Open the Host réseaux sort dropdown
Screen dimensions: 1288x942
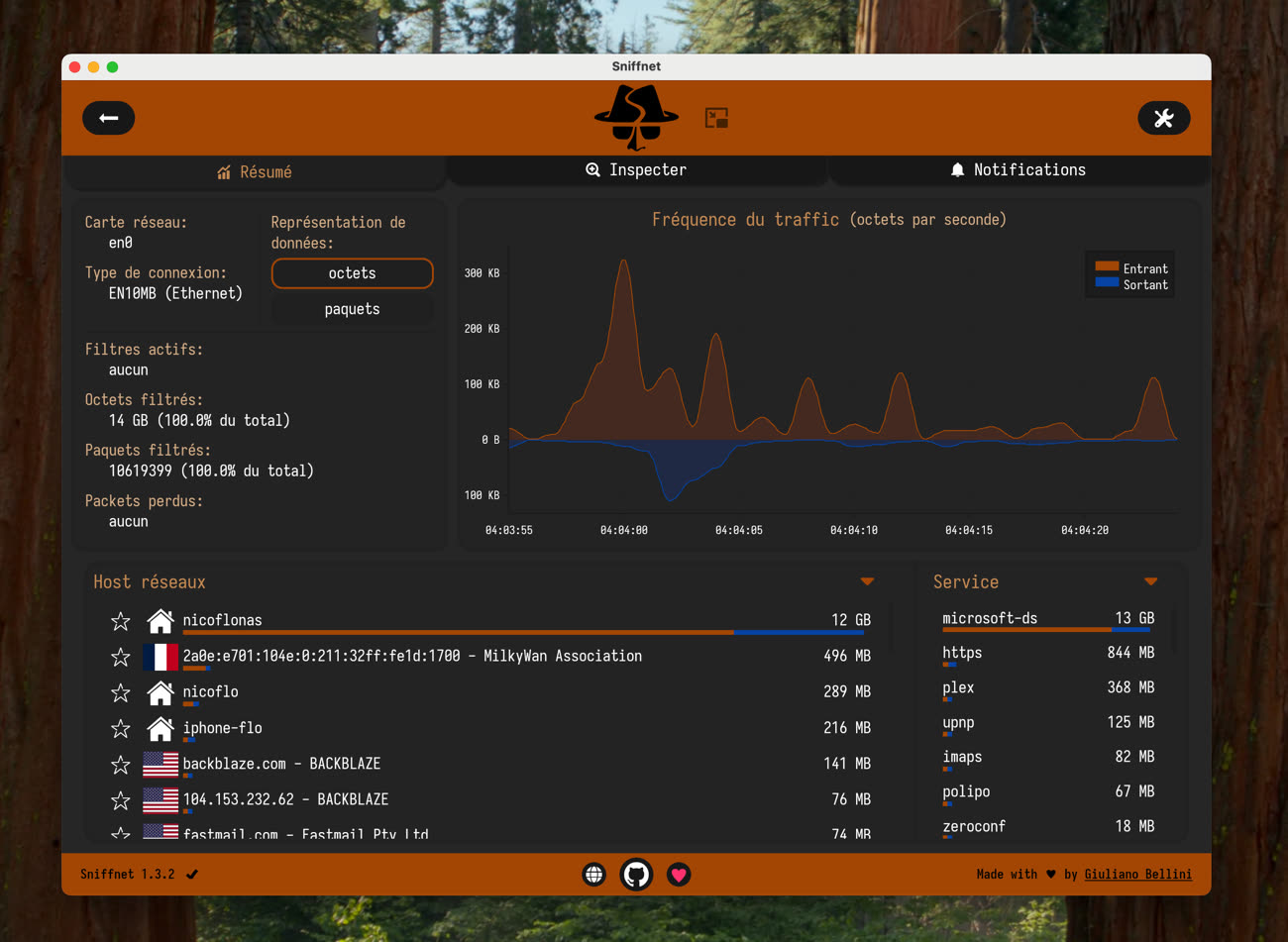pyautogui.click(x=867, y=581)
